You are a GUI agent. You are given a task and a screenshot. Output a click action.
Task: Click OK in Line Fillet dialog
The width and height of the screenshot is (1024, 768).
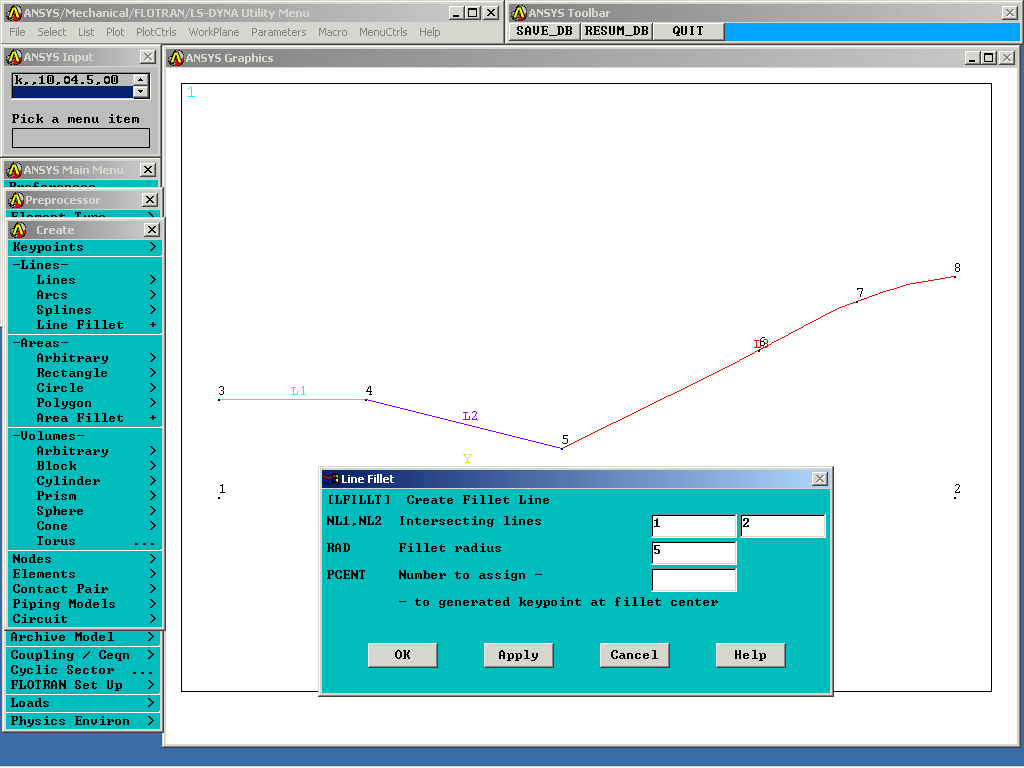pos(402,655)
